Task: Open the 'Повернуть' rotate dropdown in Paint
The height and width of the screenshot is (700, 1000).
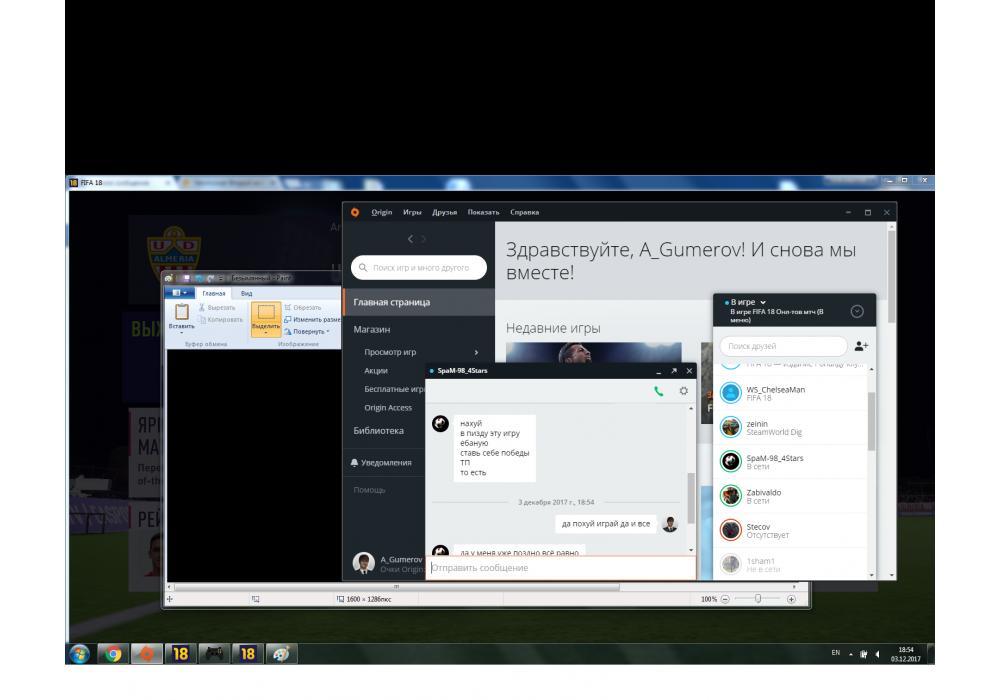Action: (309, 331)
